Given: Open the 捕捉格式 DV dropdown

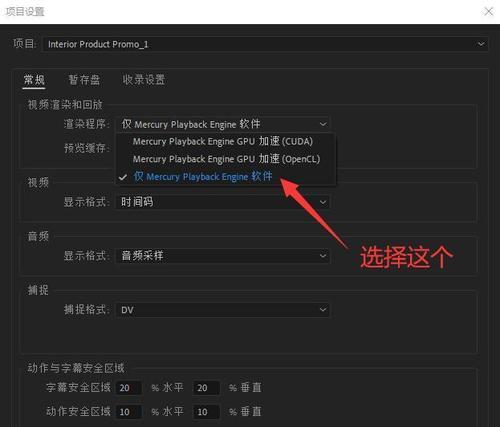Looking at the screenshot, I should click(223, 310).
